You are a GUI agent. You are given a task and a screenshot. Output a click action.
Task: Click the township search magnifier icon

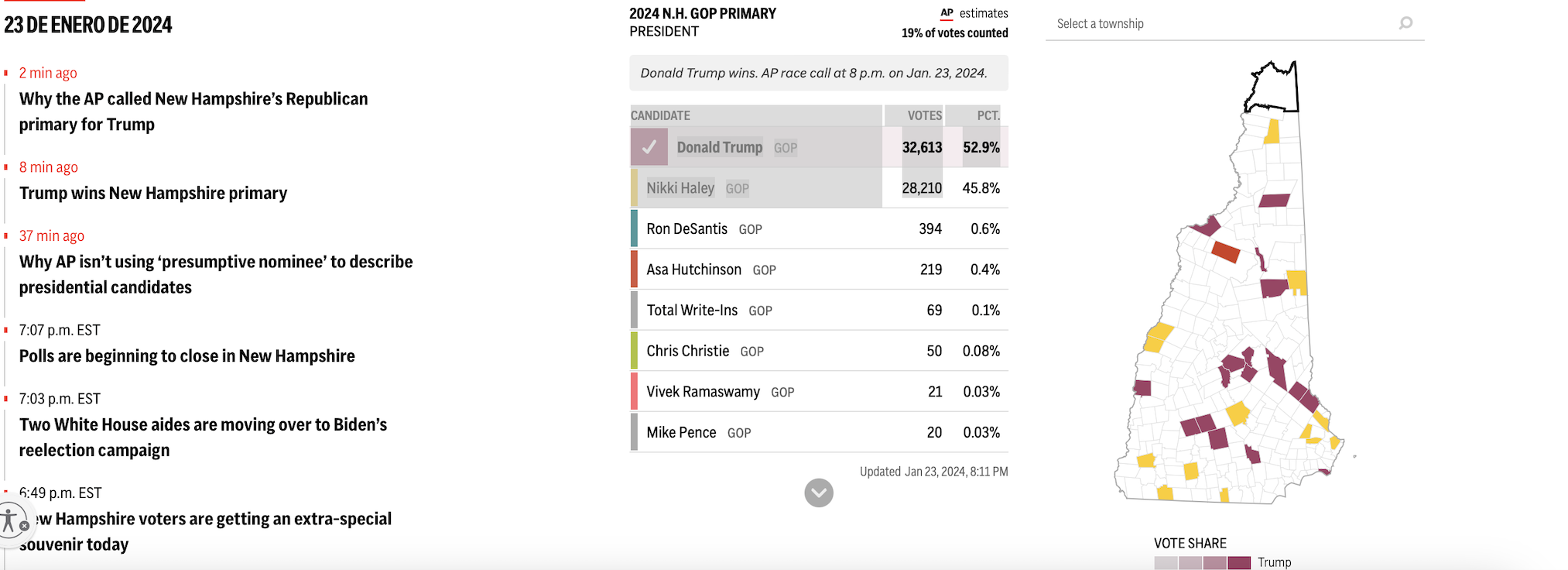1406,23
